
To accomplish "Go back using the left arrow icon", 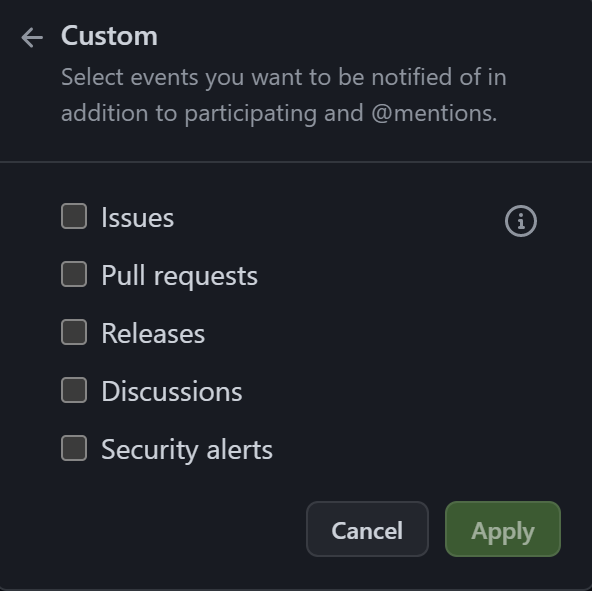I will (32, 37).
